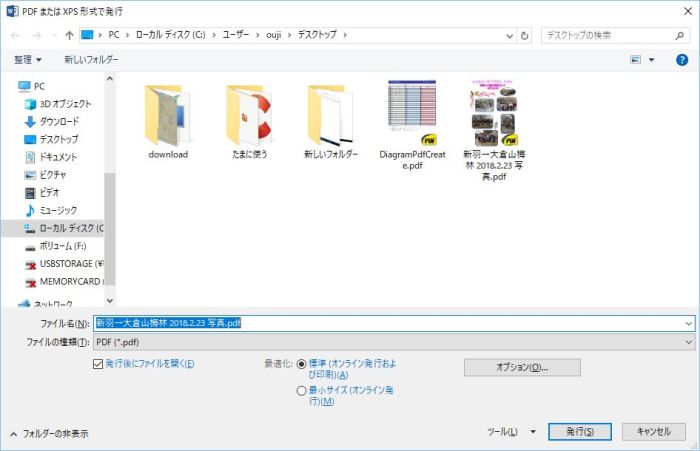Go up one folder level arrow

click(68, 35)
